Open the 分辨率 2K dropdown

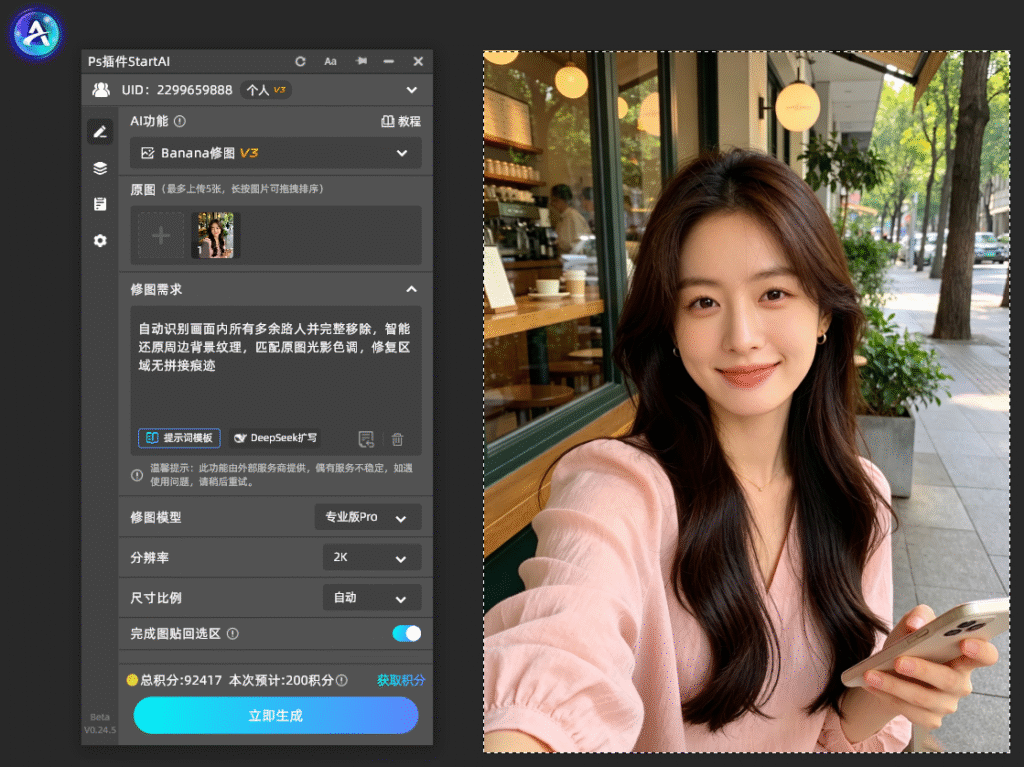372,557
